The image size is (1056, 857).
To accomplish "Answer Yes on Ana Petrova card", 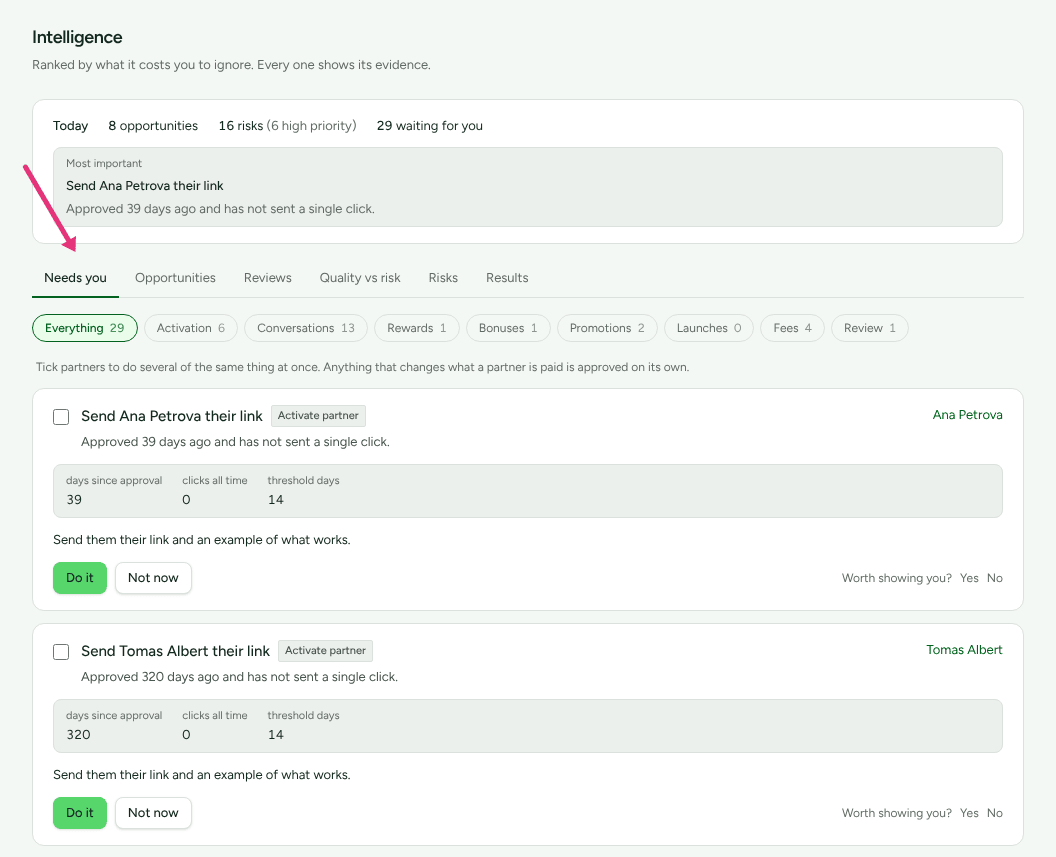I will pos(969,578).
